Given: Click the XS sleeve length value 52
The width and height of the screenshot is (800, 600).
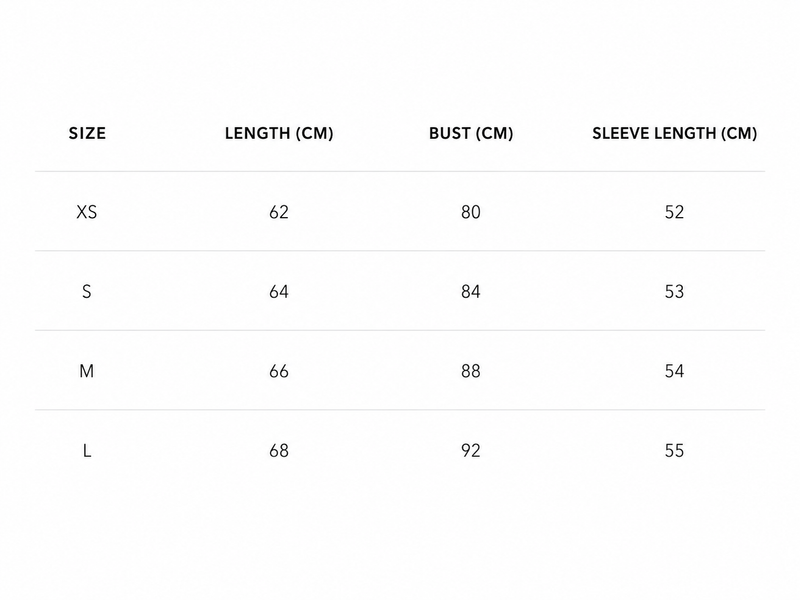Looking at the screenshot, I should pos(674,212).
